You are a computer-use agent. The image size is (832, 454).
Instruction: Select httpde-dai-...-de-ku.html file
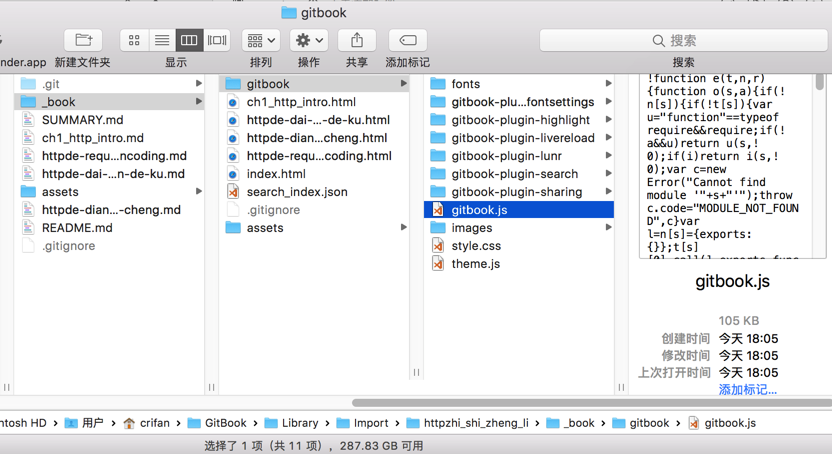click(314, 120)
